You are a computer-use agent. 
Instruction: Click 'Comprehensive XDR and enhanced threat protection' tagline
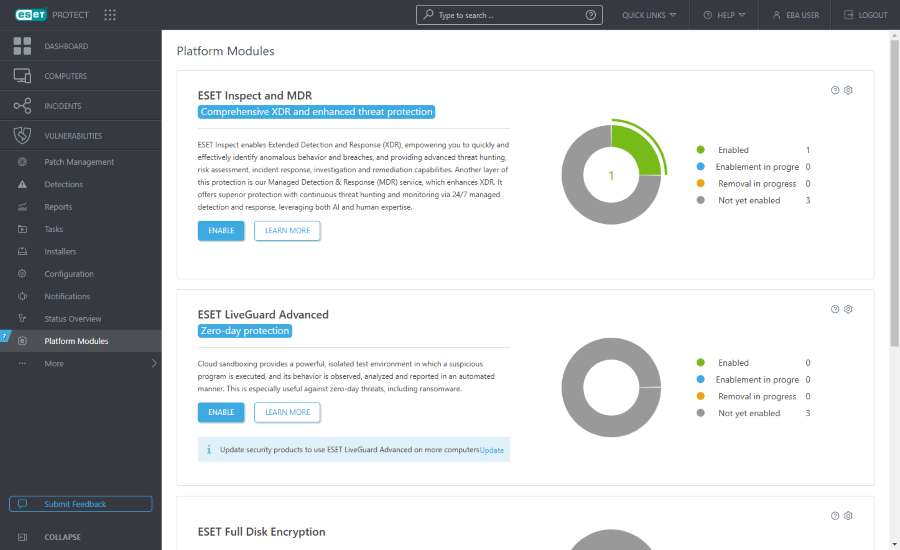316,112
